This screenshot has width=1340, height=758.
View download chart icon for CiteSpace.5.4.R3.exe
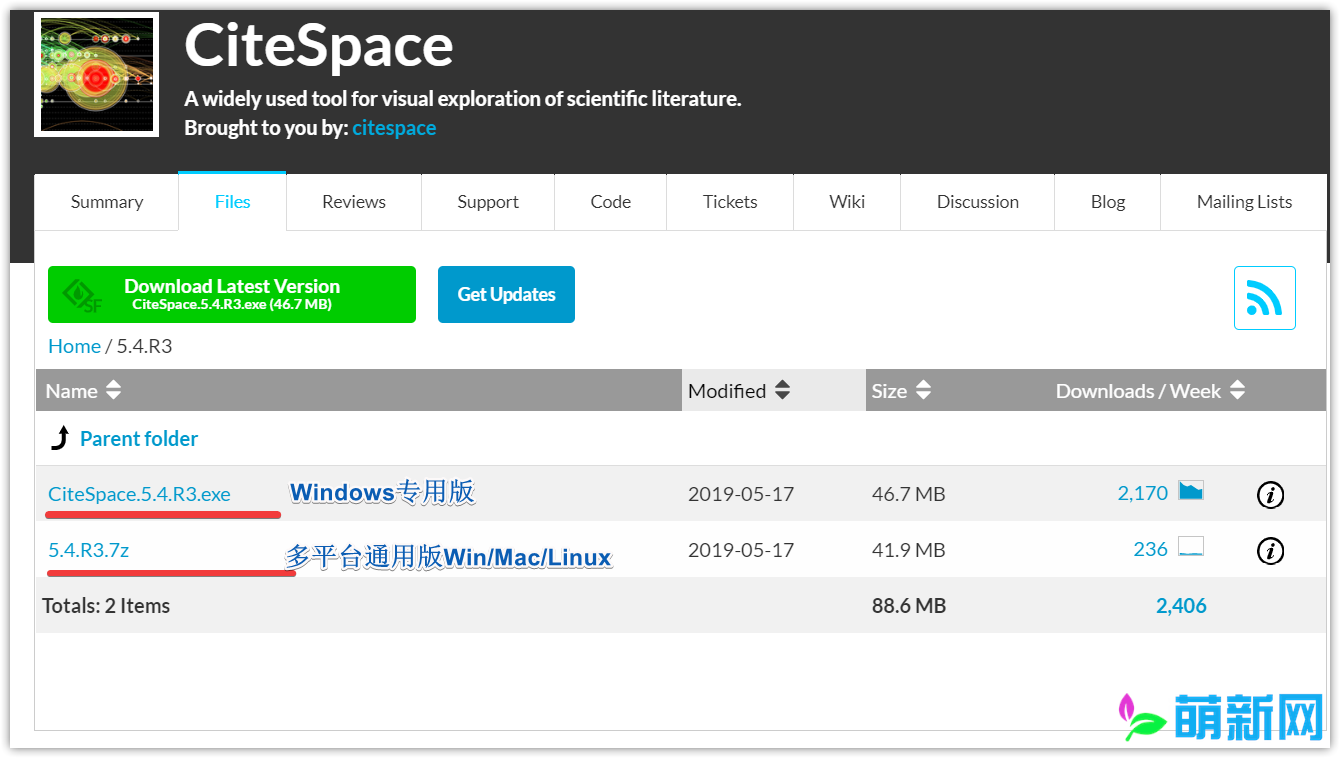1191,490
